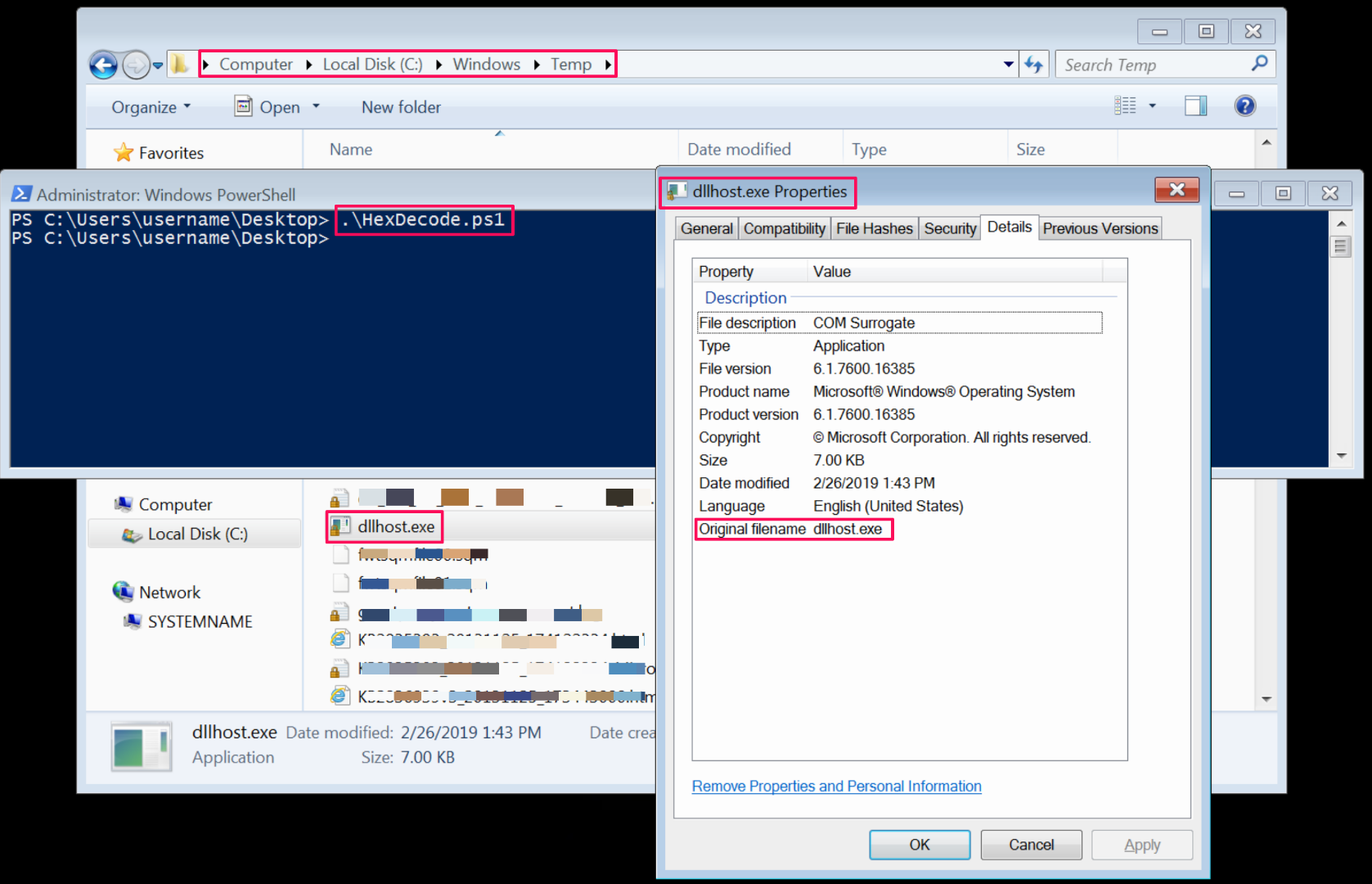1372x884 pixels.
Task: Open the File Hashes tab
Action: pos(874,228)
